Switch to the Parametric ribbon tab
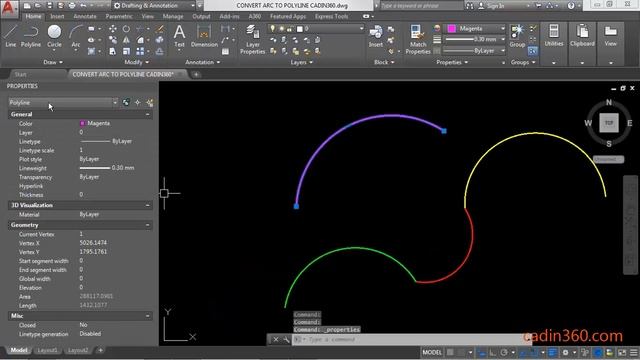This screenshot has height=360, width=640. point(119,17)
